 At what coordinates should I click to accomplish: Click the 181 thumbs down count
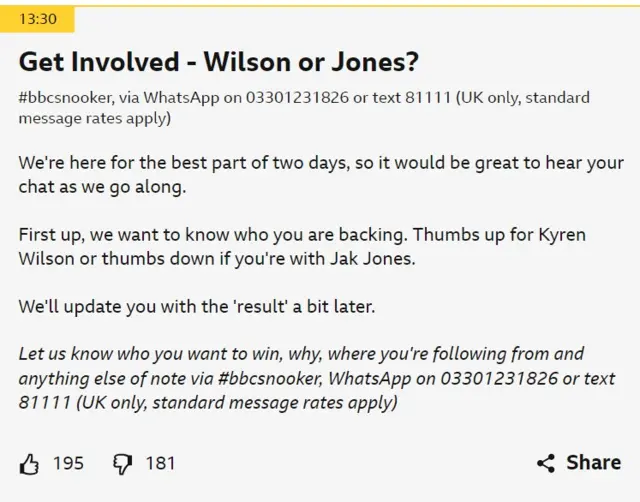160,463
